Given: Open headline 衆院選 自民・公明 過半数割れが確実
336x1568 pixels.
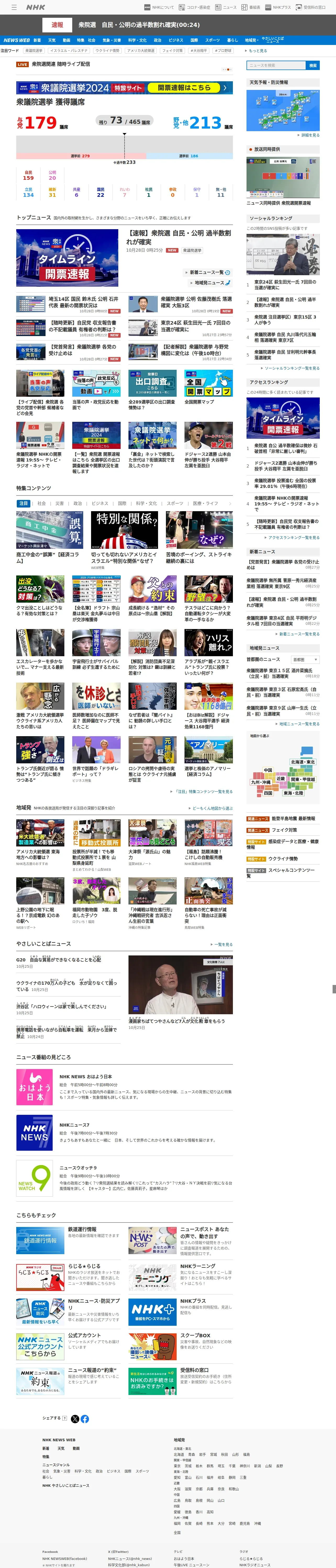Looking at the screenshot, I should pyautogui.click(x=179, y=237).
